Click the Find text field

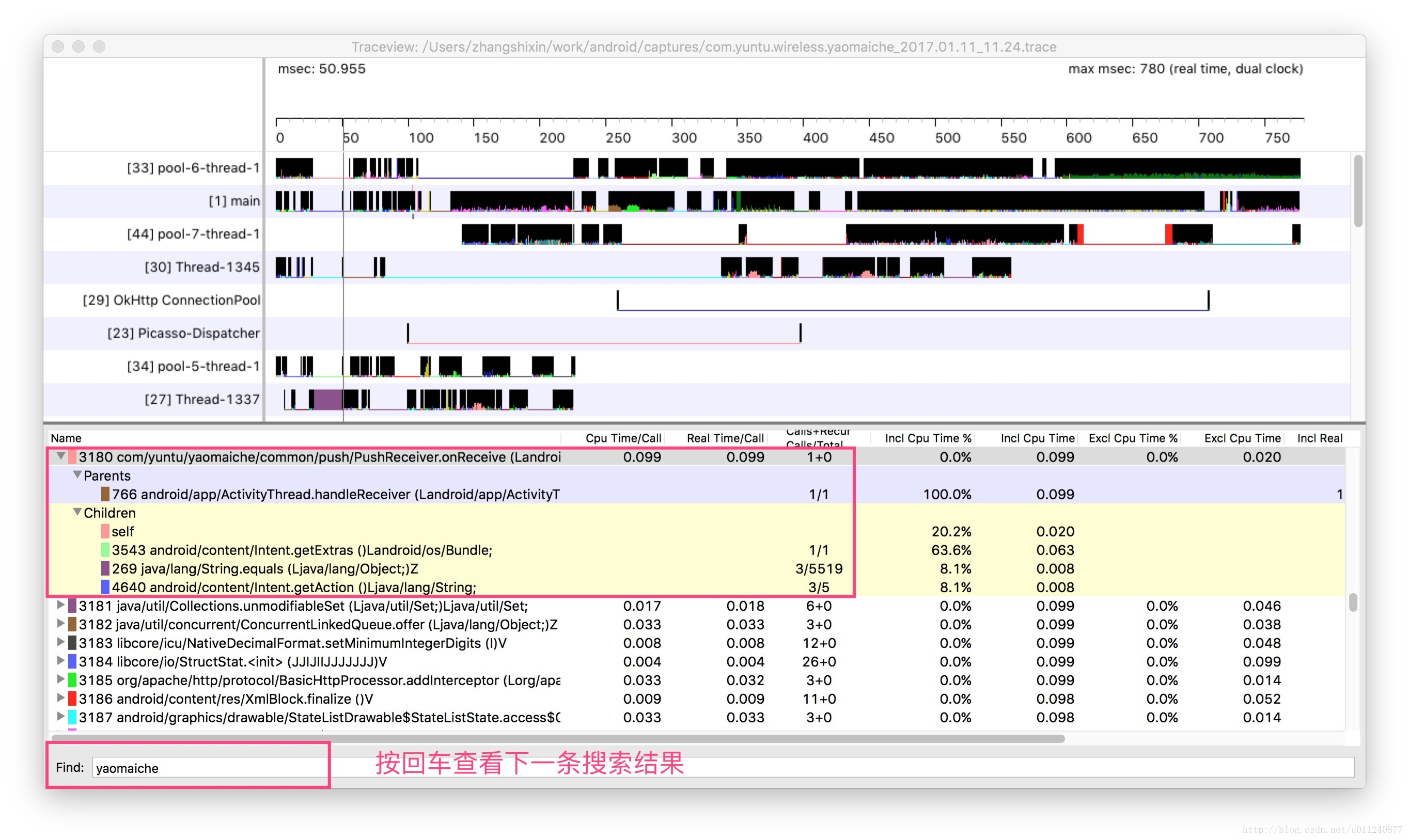[x=210, y=768]
